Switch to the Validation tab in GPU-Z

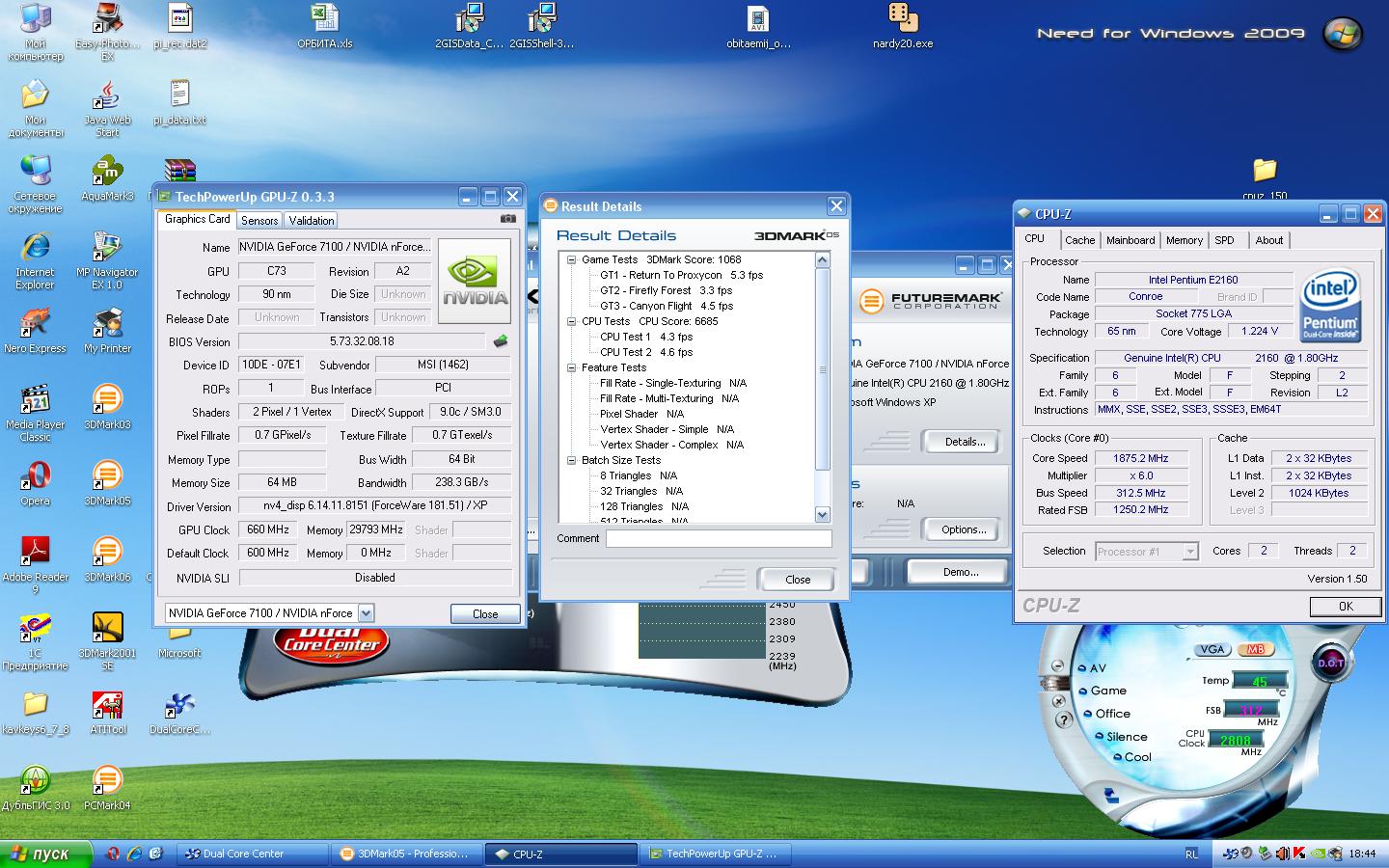tap(312, 221)
